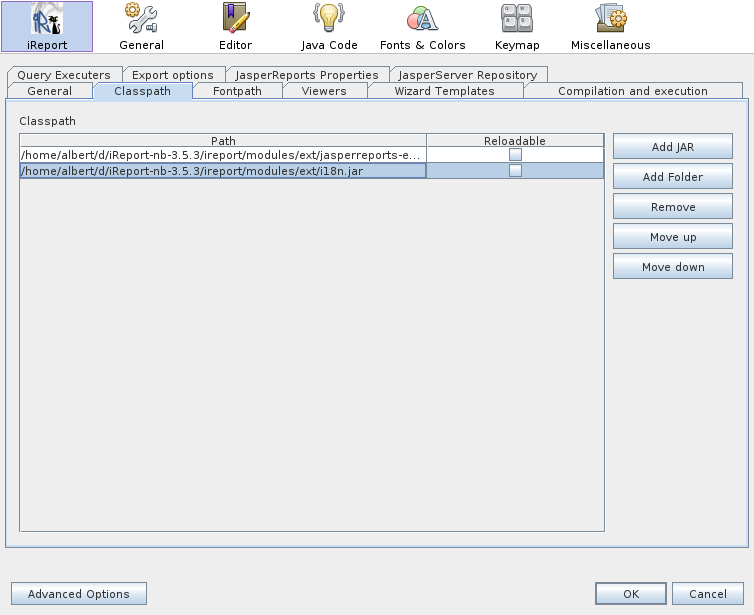Toggle Reloadable for the i18n.jar path
The width and height of the screenshot is (754, 615).
point(515,171)
